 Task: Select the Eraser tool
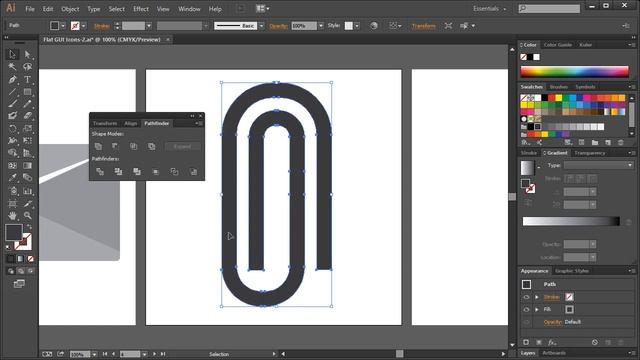pos(27,116)
